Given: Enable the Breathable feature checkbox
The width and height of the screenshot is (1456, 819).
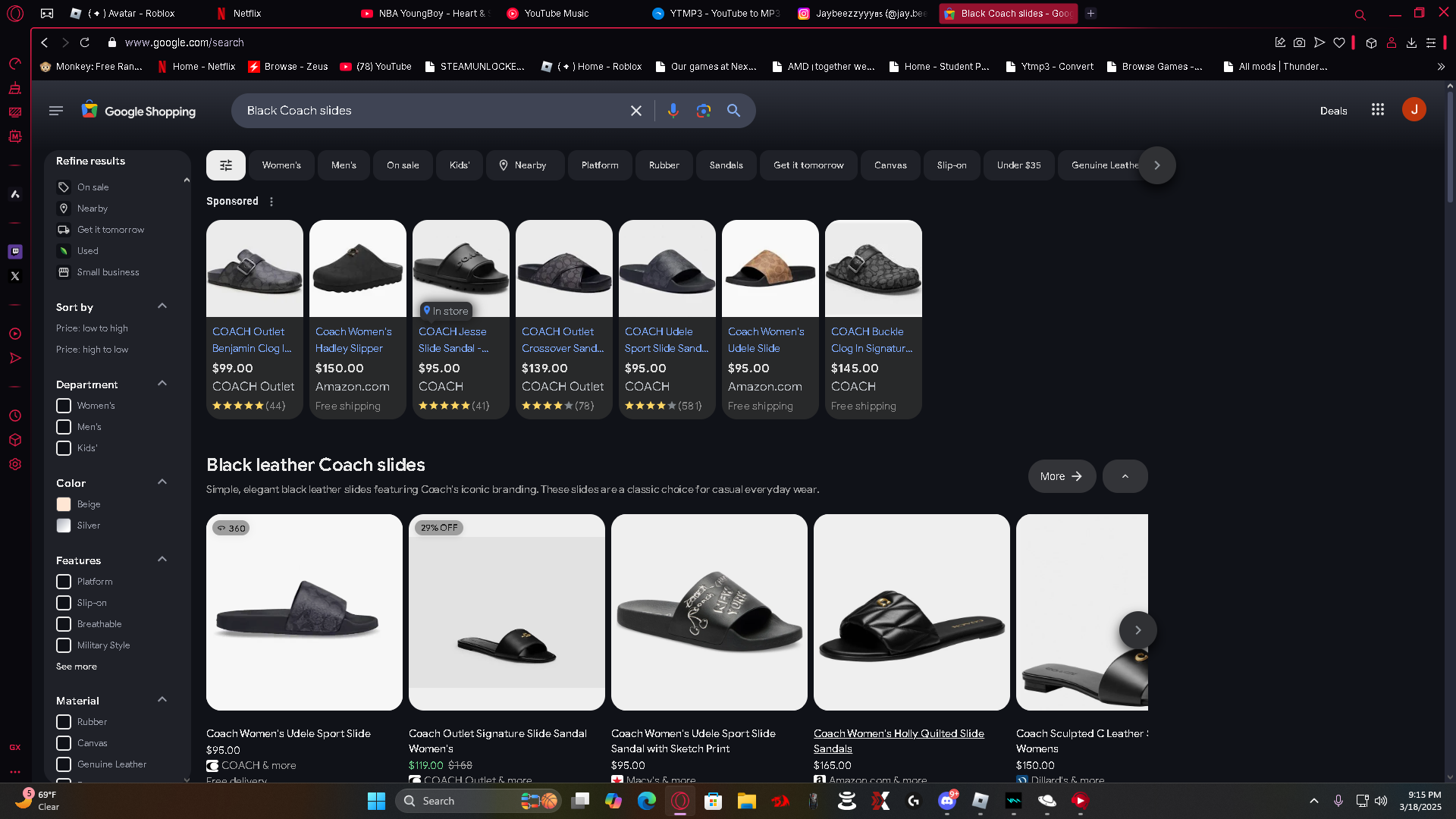Looking at the screenshot, I should pos(64,624).
